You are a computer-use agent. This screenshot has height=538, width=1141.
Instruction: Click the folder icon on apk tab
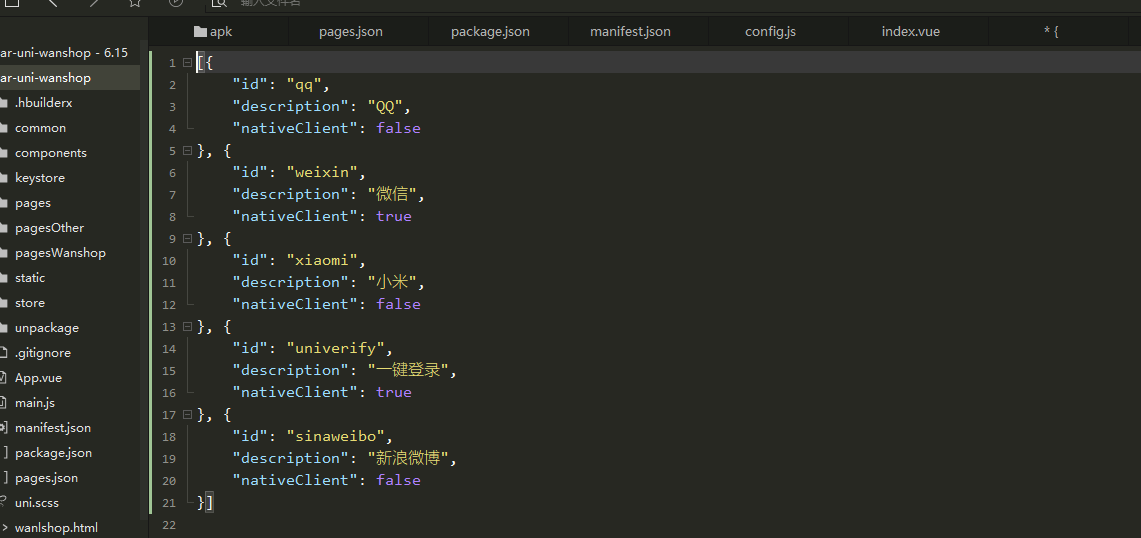200,32
